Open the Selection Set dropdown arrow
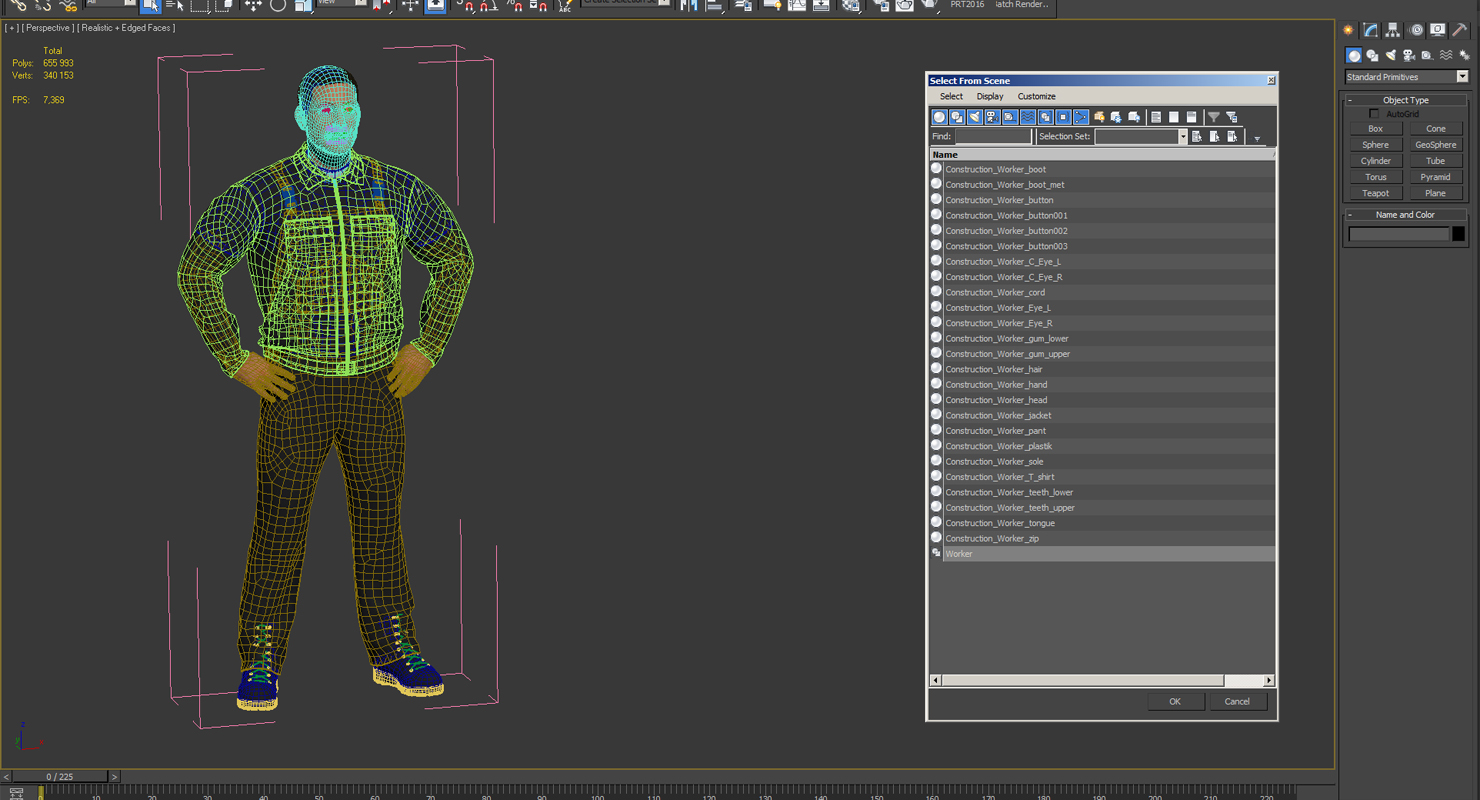 [x=1182, y=137]
